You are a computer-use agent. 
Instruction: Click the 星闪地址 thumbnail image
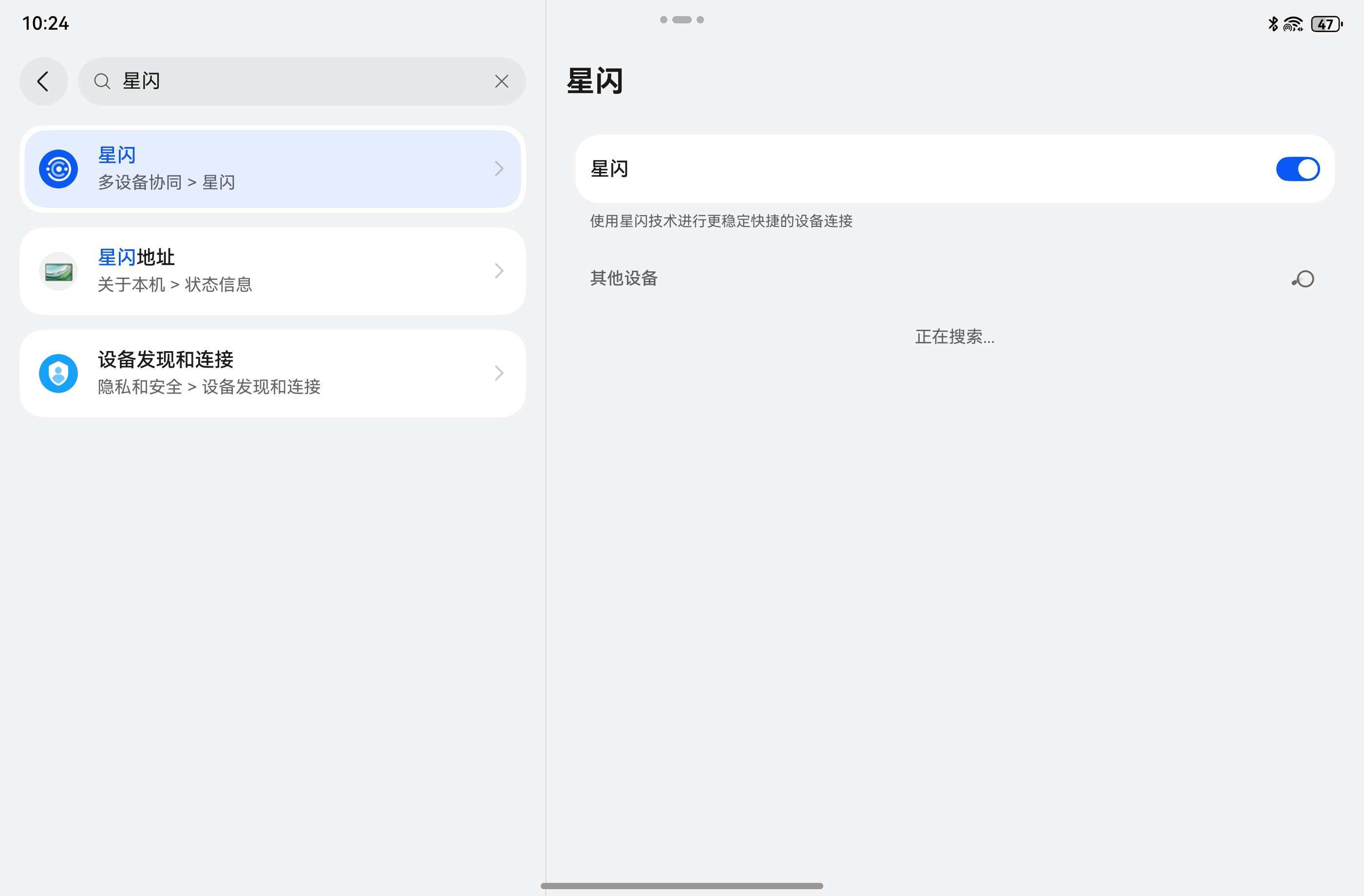58,270
